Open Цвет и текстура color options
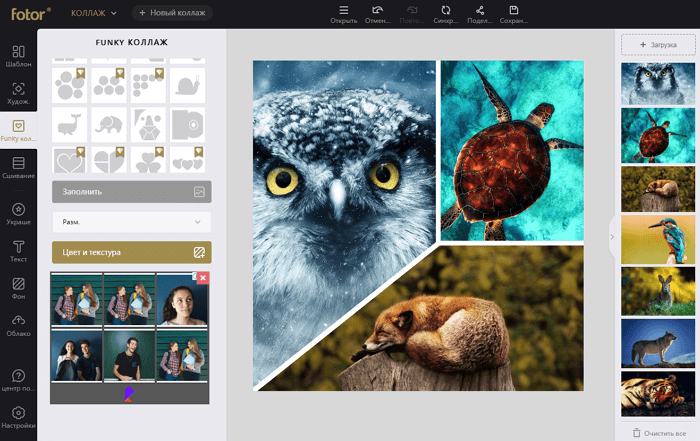This screenshot has height=441, width=700. (131, 252)
